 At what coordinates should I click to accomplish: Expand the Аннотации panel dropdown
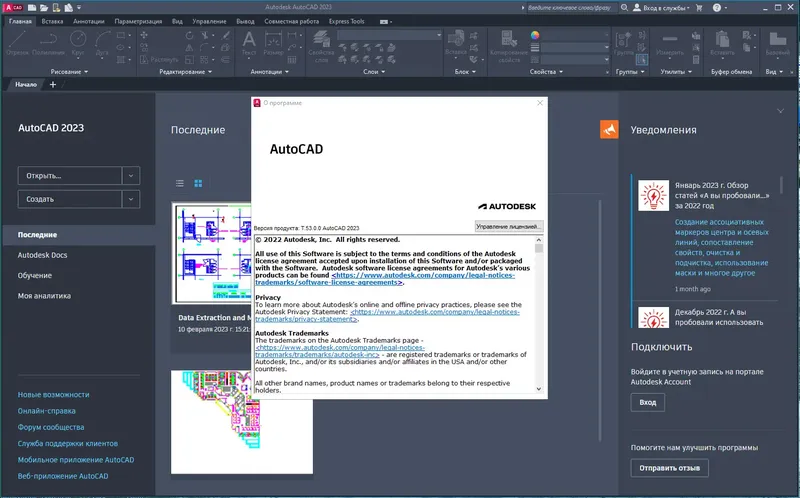pyautogui.click(x=269, y=72)
